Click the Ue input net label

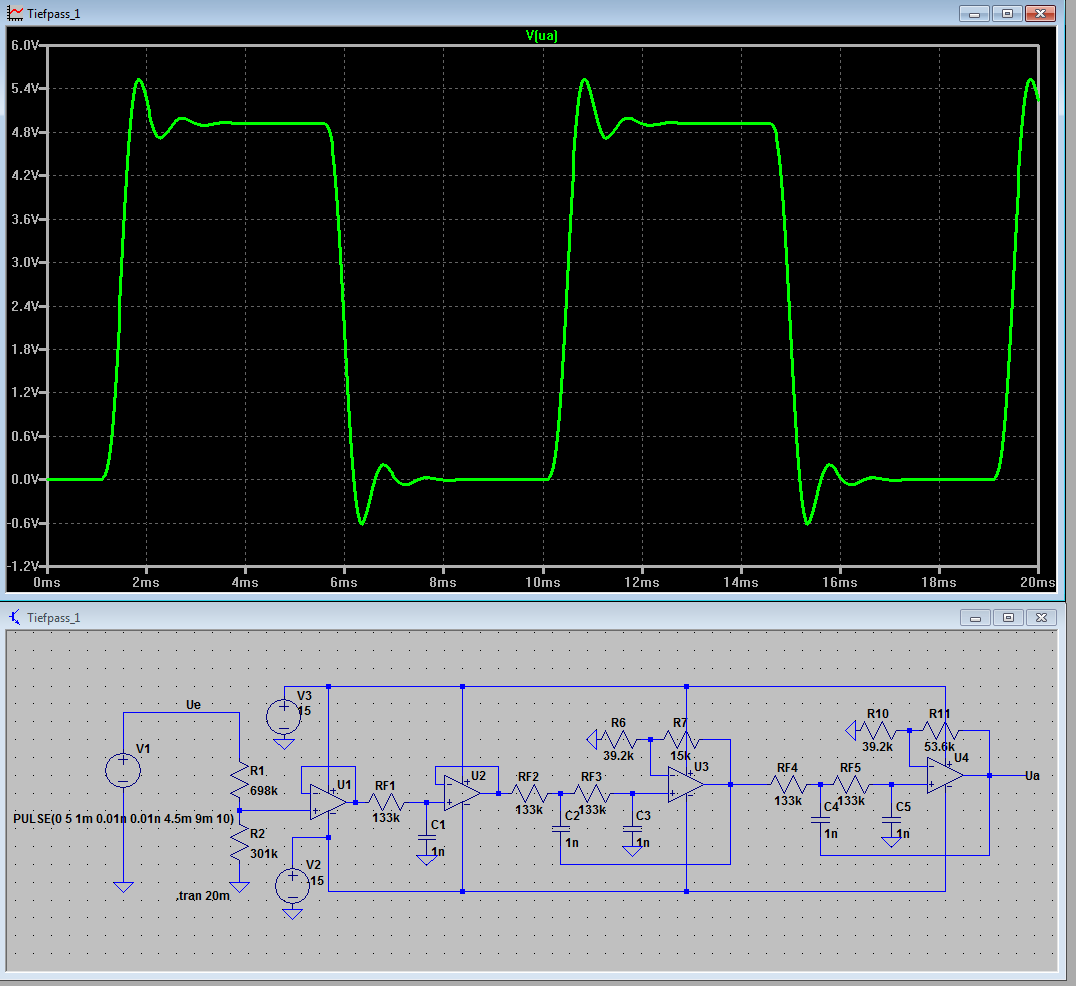click(194, 705)
